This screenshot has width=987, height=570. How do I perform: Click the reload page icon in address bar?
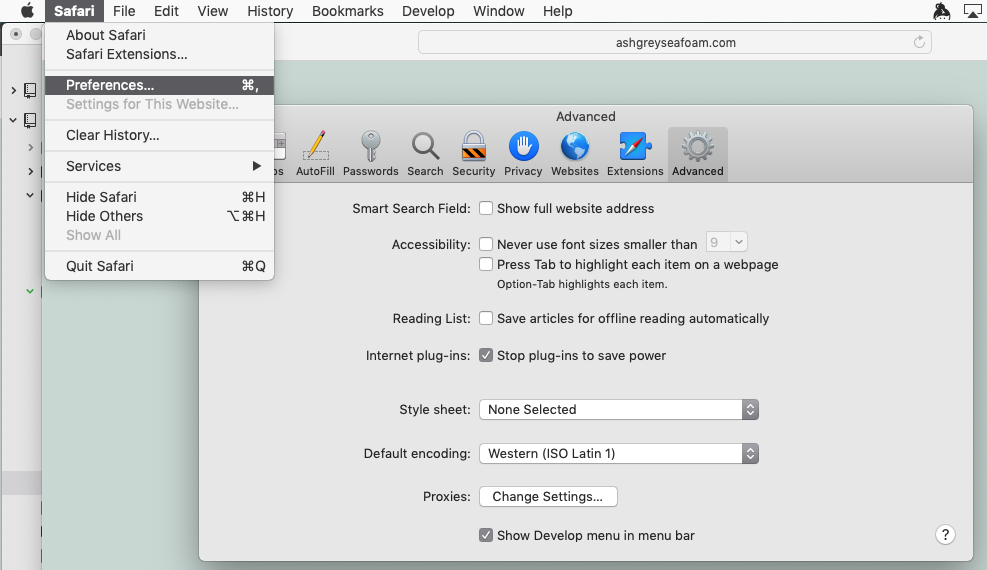click(919, 42)
